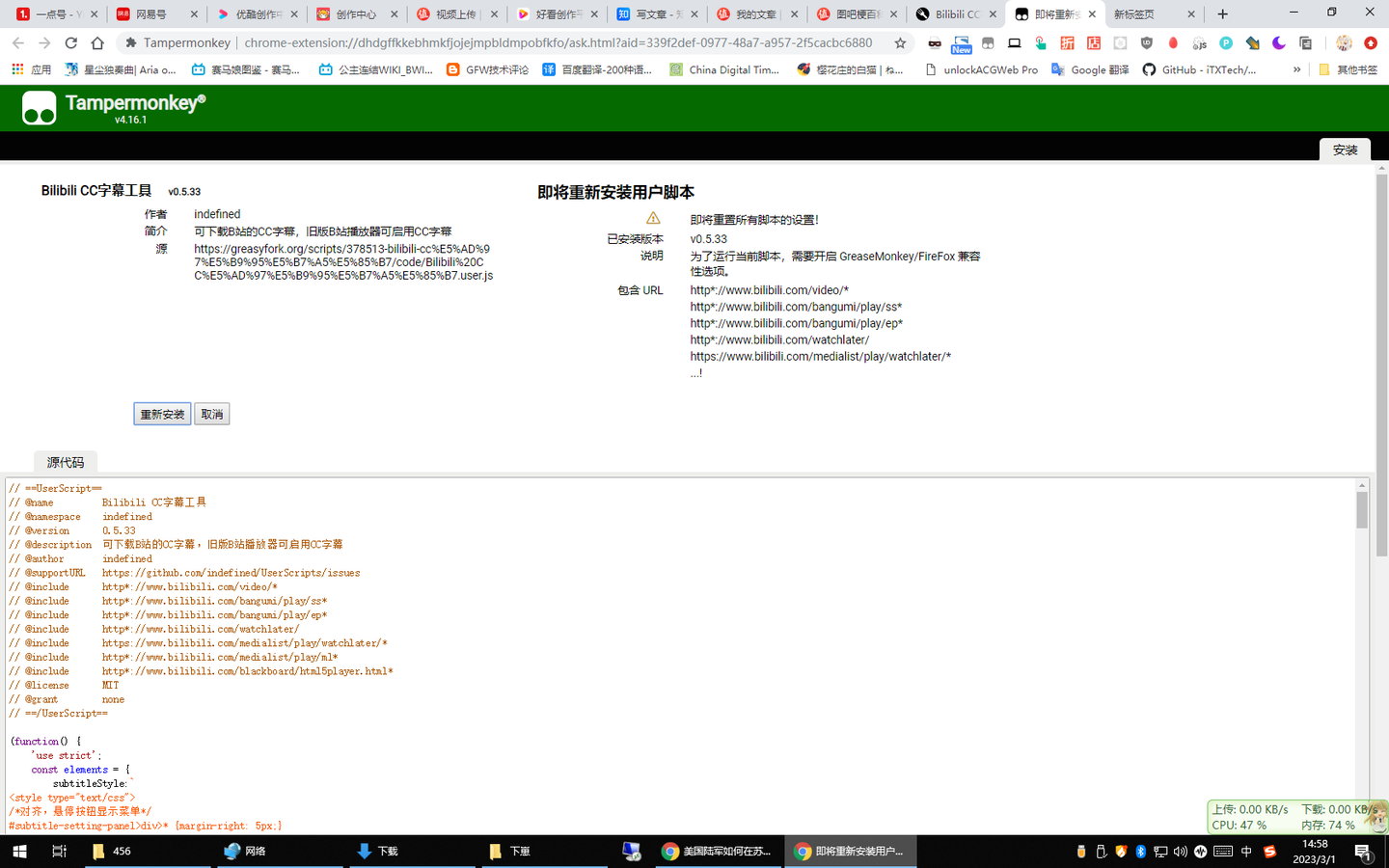Open the red 折 extension icon
Viewport: 1389px width, 868px height.
(1067, 42)
